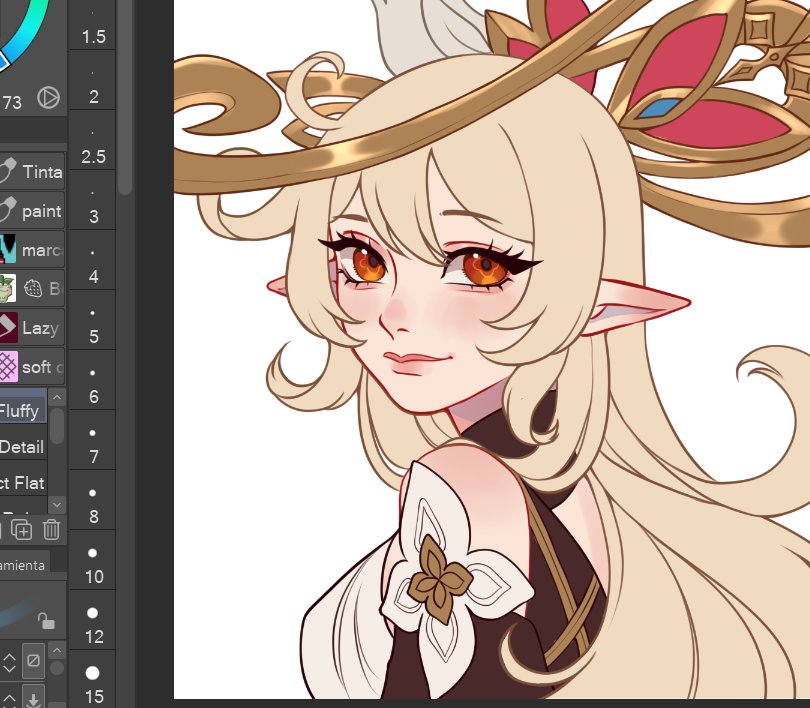Select the soft crosshatch tool group
This screenshot has width=810, height=708.
pyautogui.click(x=32, y=367)
